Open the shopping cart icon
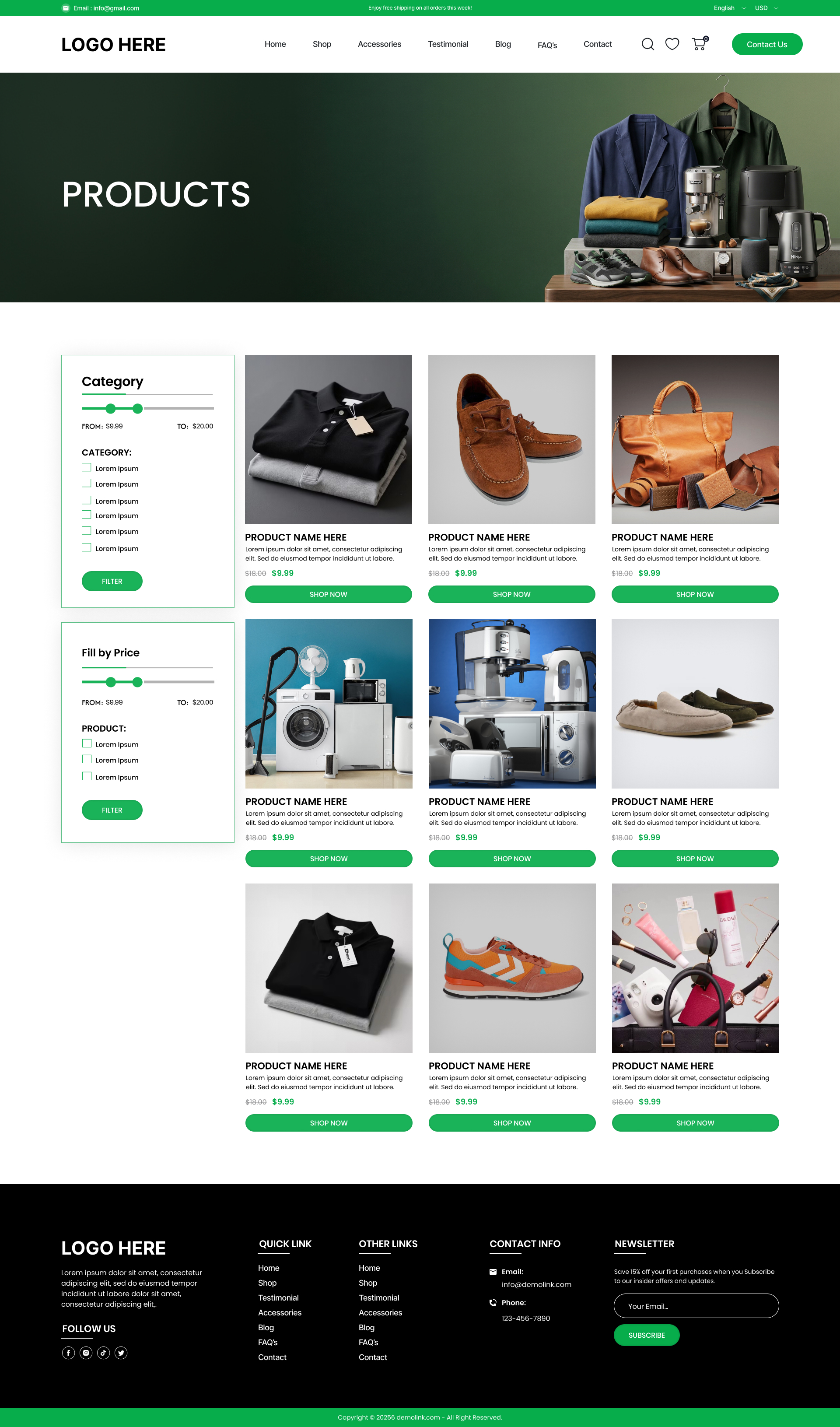 pos(700,44)
